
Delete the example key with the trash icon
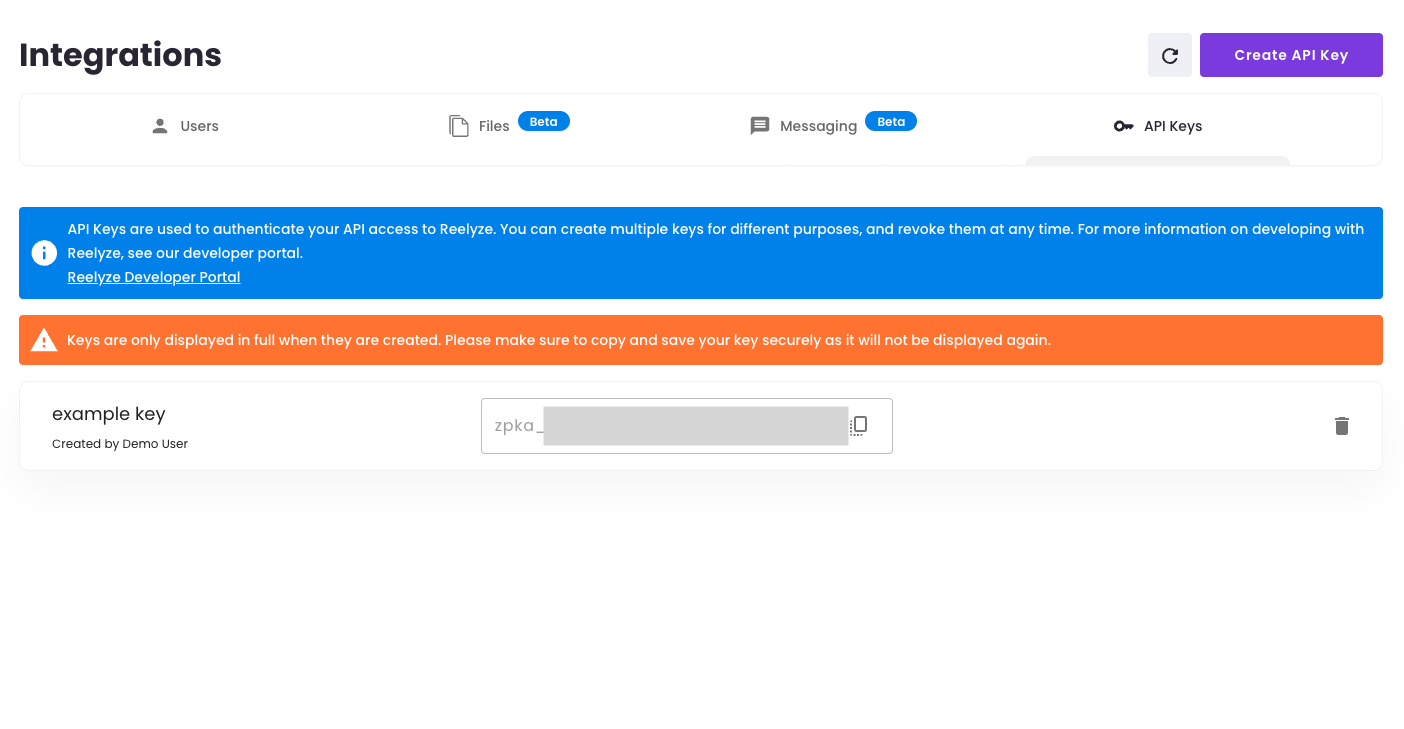tap(1342, 426)
